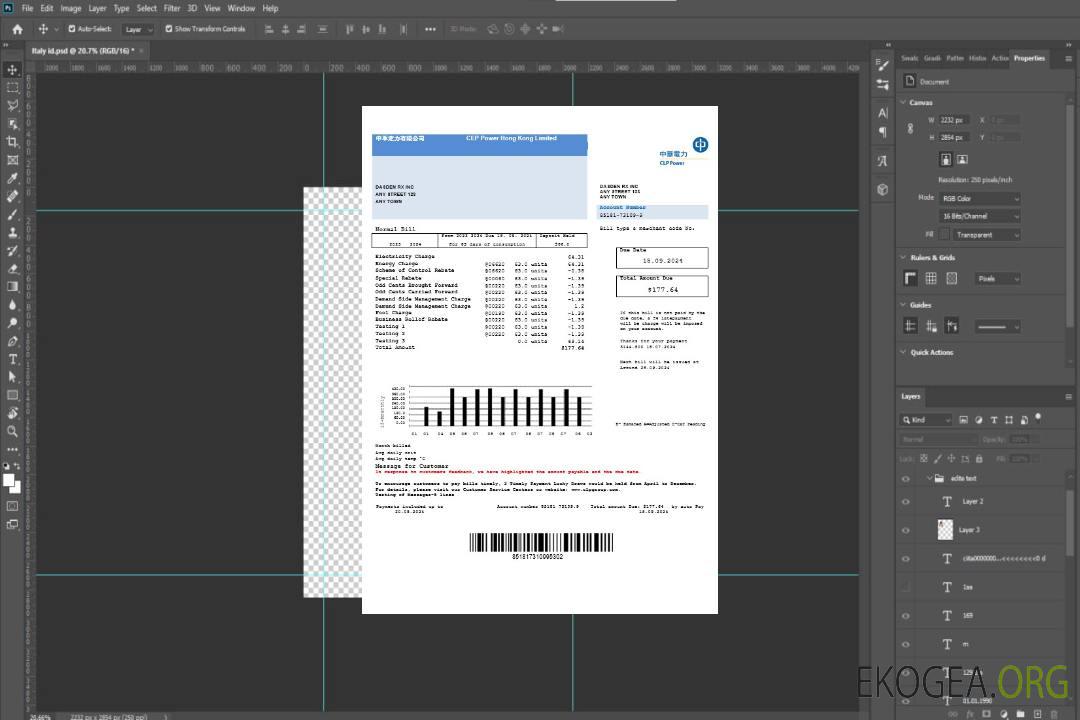Select the Rectangular Marquee tool
This screenshot has width=1080, height=720.
click(x=12, y=88)
